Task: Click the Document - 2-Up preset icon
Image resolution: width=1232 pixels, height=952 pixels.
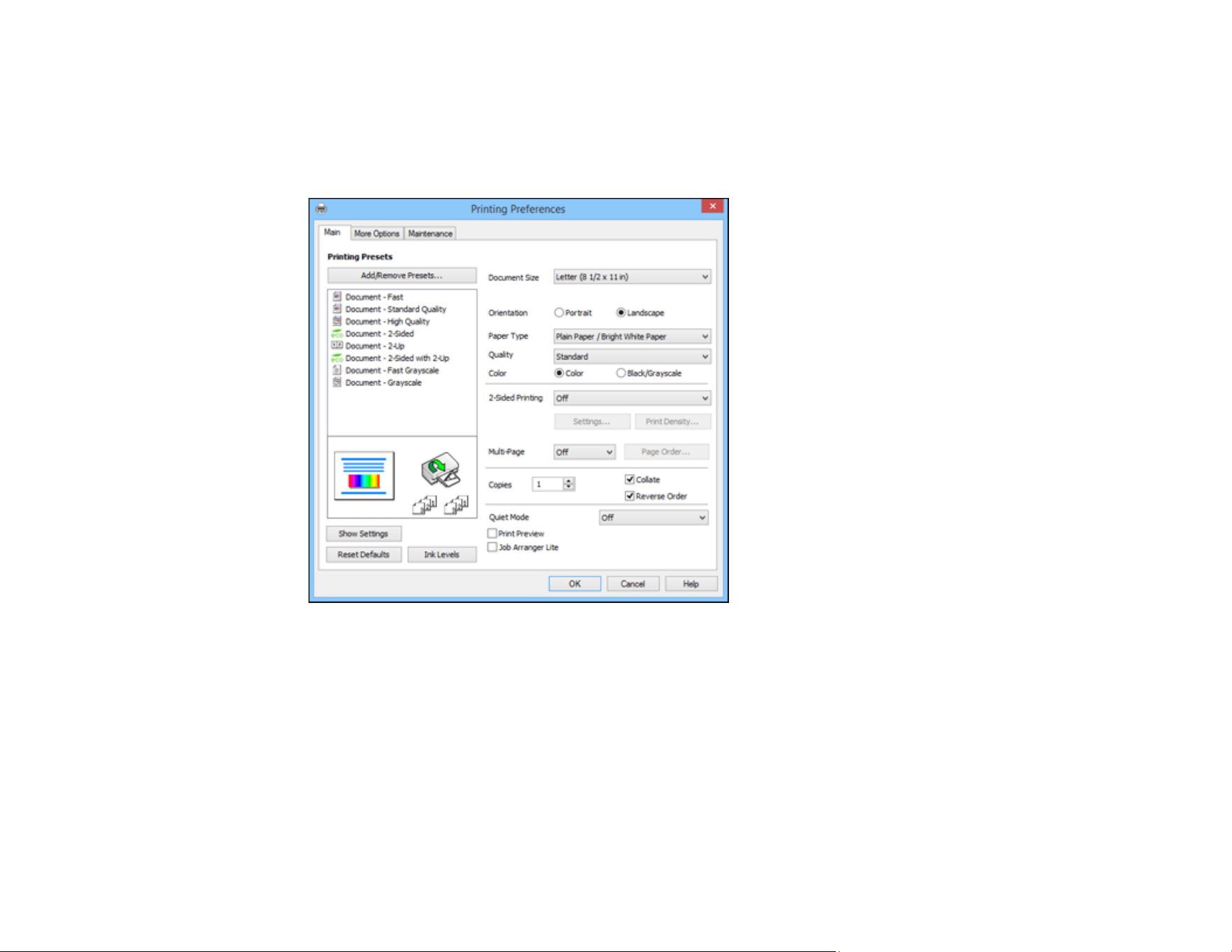Action: click(337, 346)
